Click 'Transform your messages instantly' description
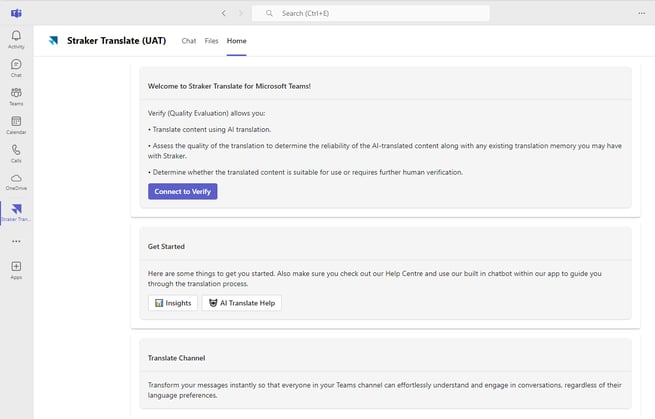The height and width of the screenshot is (419, 655). click(x=385, y=390)
